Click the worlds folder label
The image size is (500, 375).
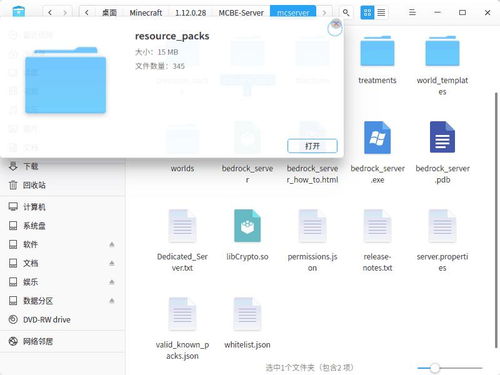[182, 168]
